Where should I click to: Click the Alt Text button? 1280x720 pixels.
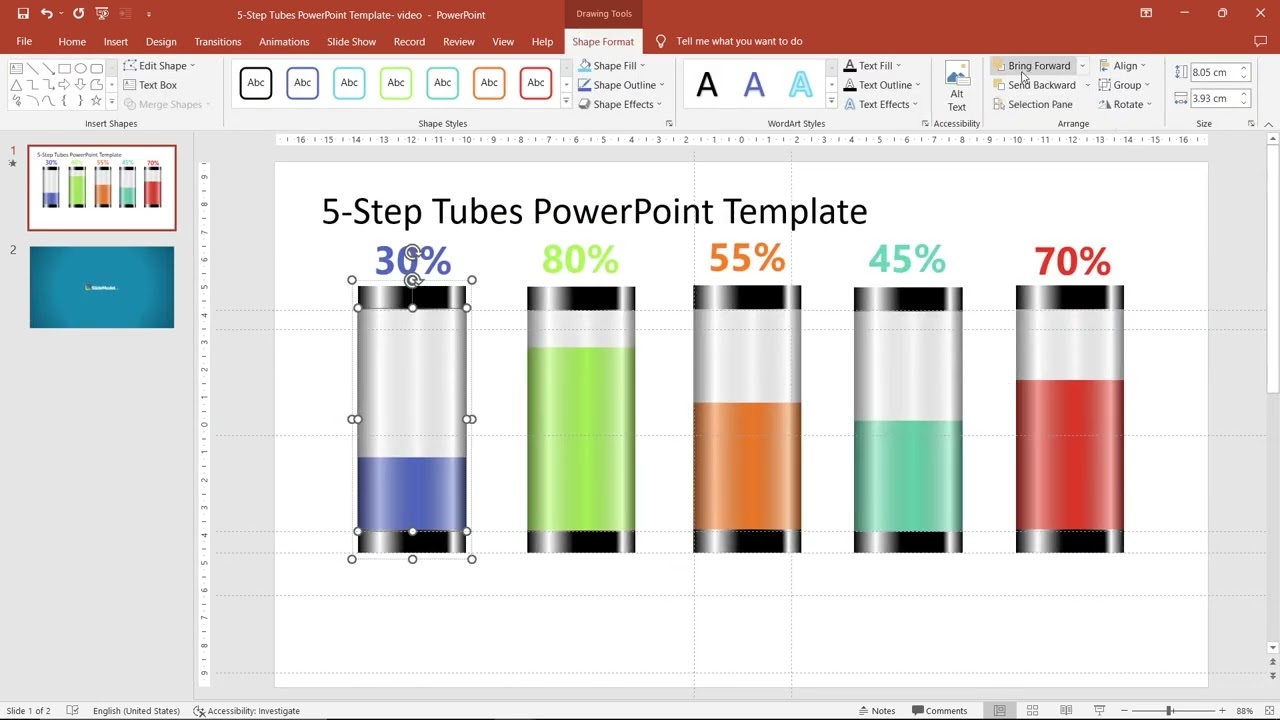(x=957, y=87)
